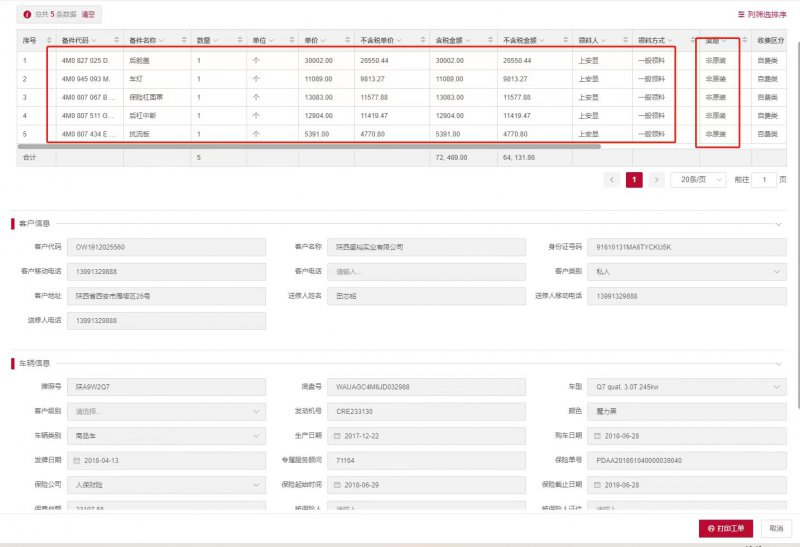Image resolution: width=800 pixels, height=547 pixels.
Task: Click sort arrows on 含税金额 column
Action: (x=490, y=40)
